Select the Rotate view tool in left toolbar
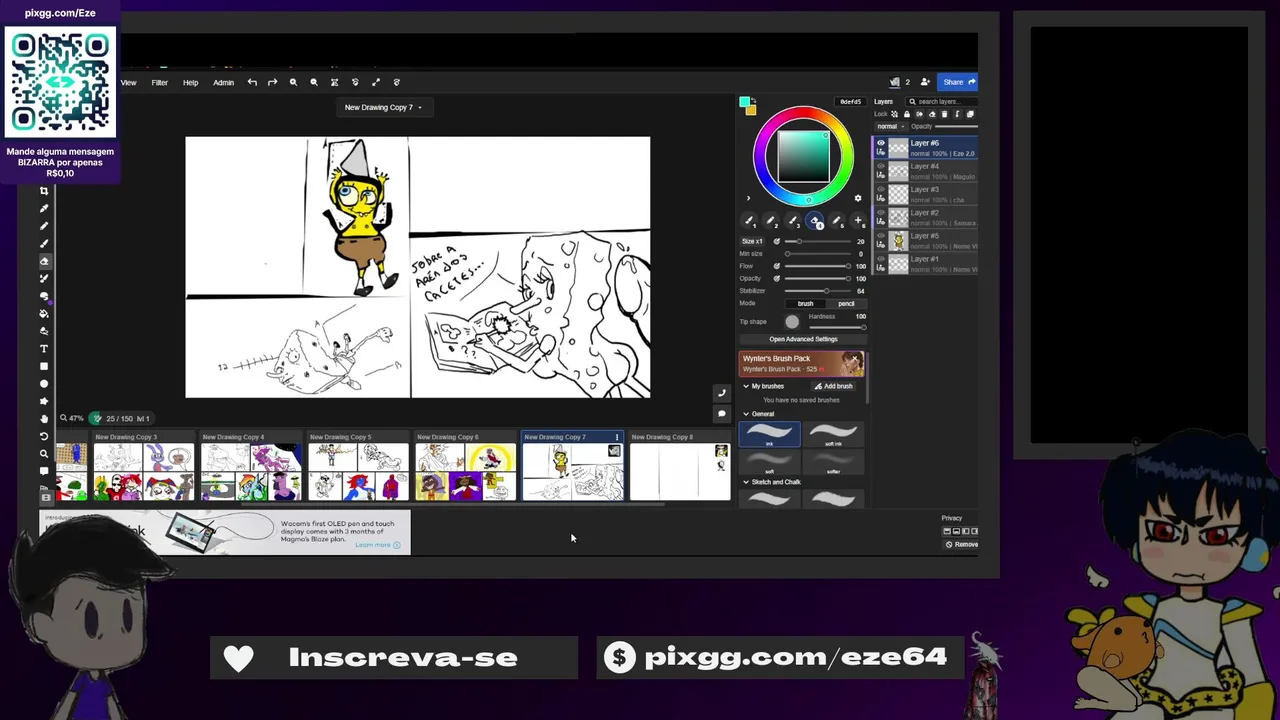Viewport: 1280px width, 720px height. tap(44, 436)
